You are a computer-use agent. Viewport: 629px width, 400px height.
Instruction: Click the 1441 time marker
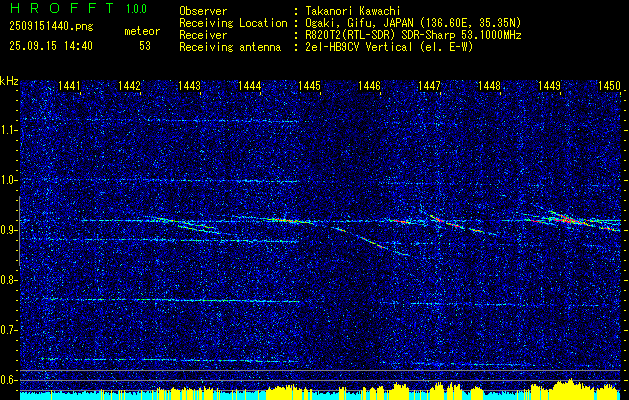[69, 86]
